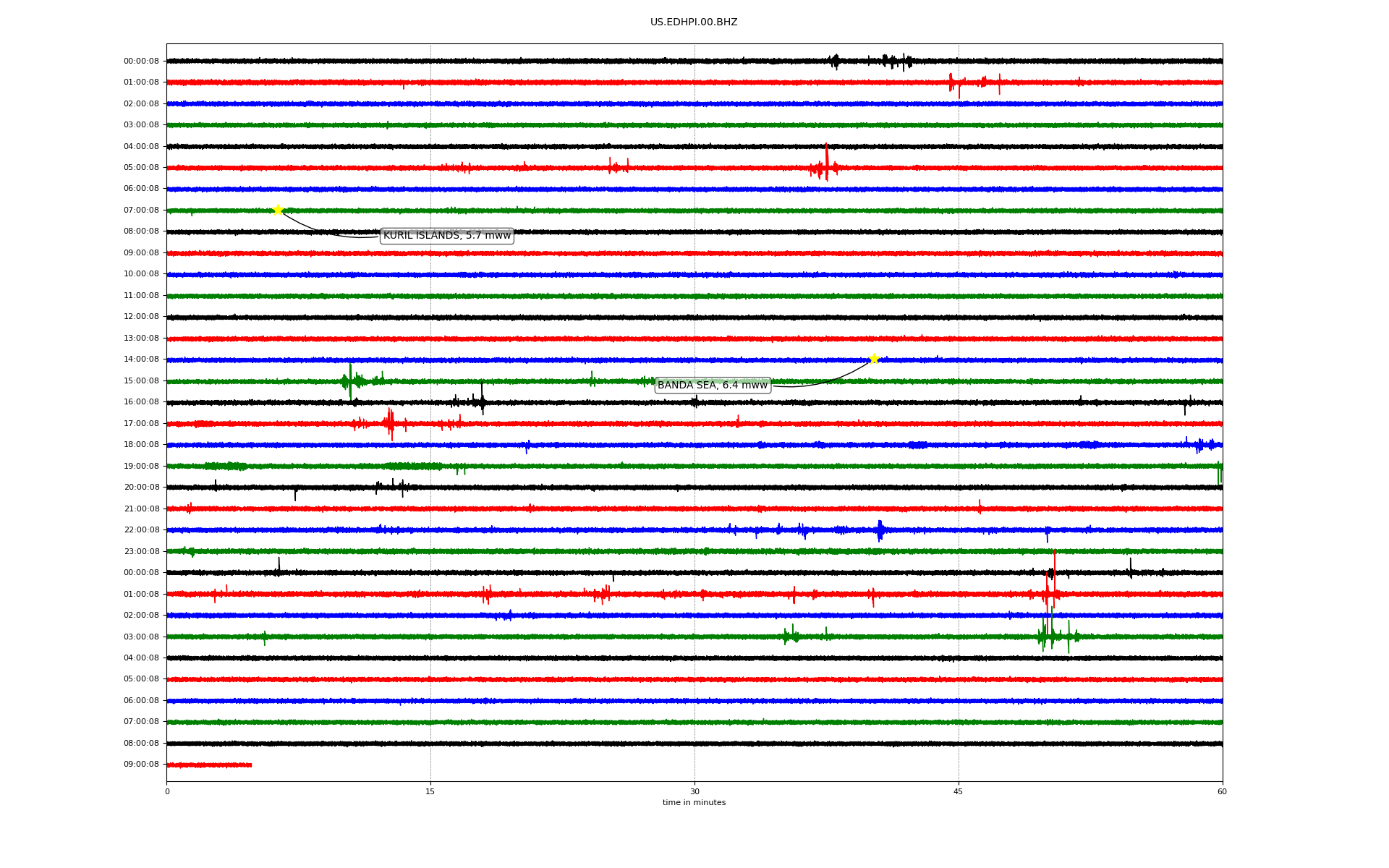Viewport: 1389px width, 868px height.
Task: Click the last 09:00:08 label at bottom
Action: tap(141, 765)
